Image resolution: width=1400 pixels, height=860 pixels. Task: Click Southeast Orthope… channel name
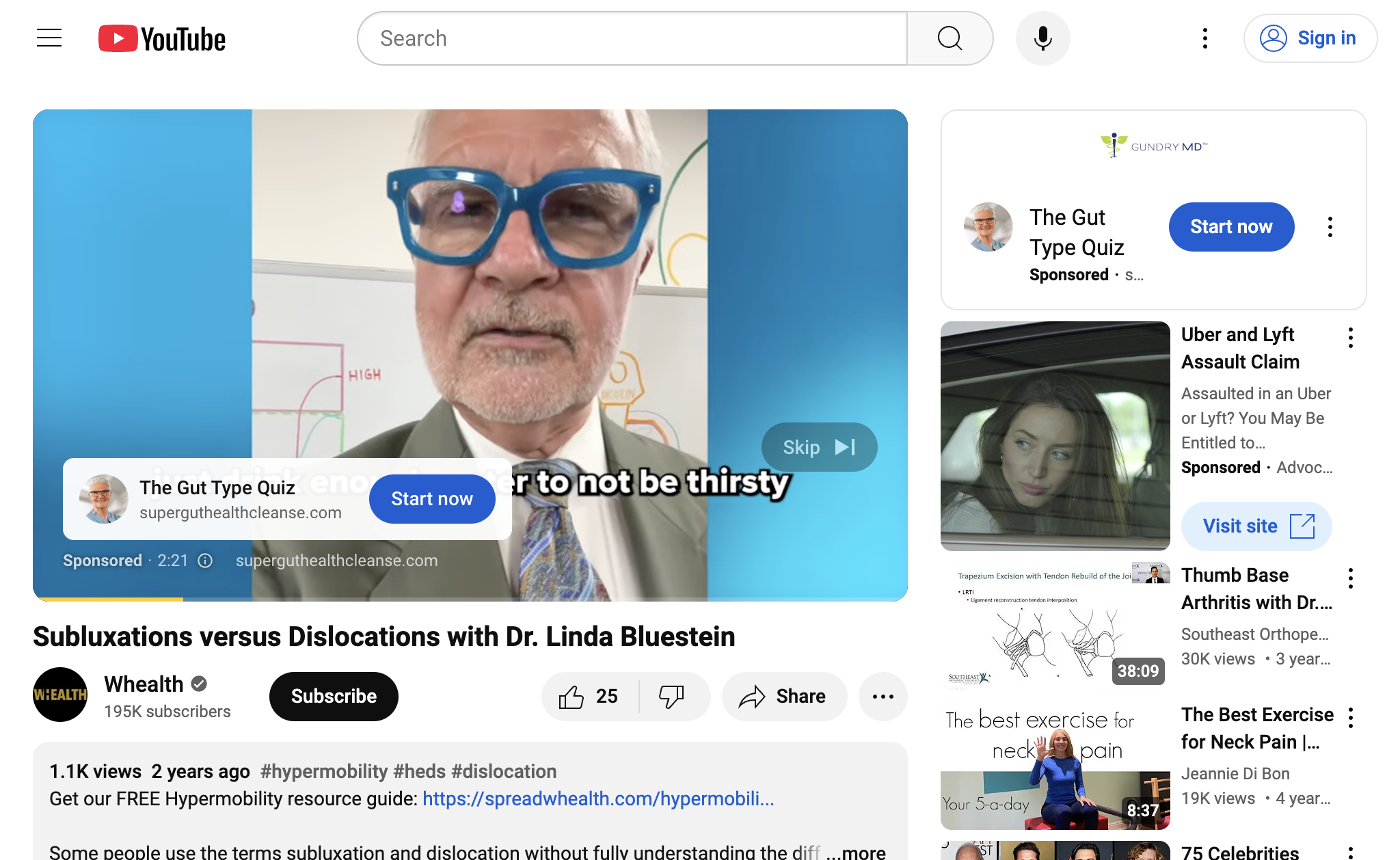(x=1255, y=634)
